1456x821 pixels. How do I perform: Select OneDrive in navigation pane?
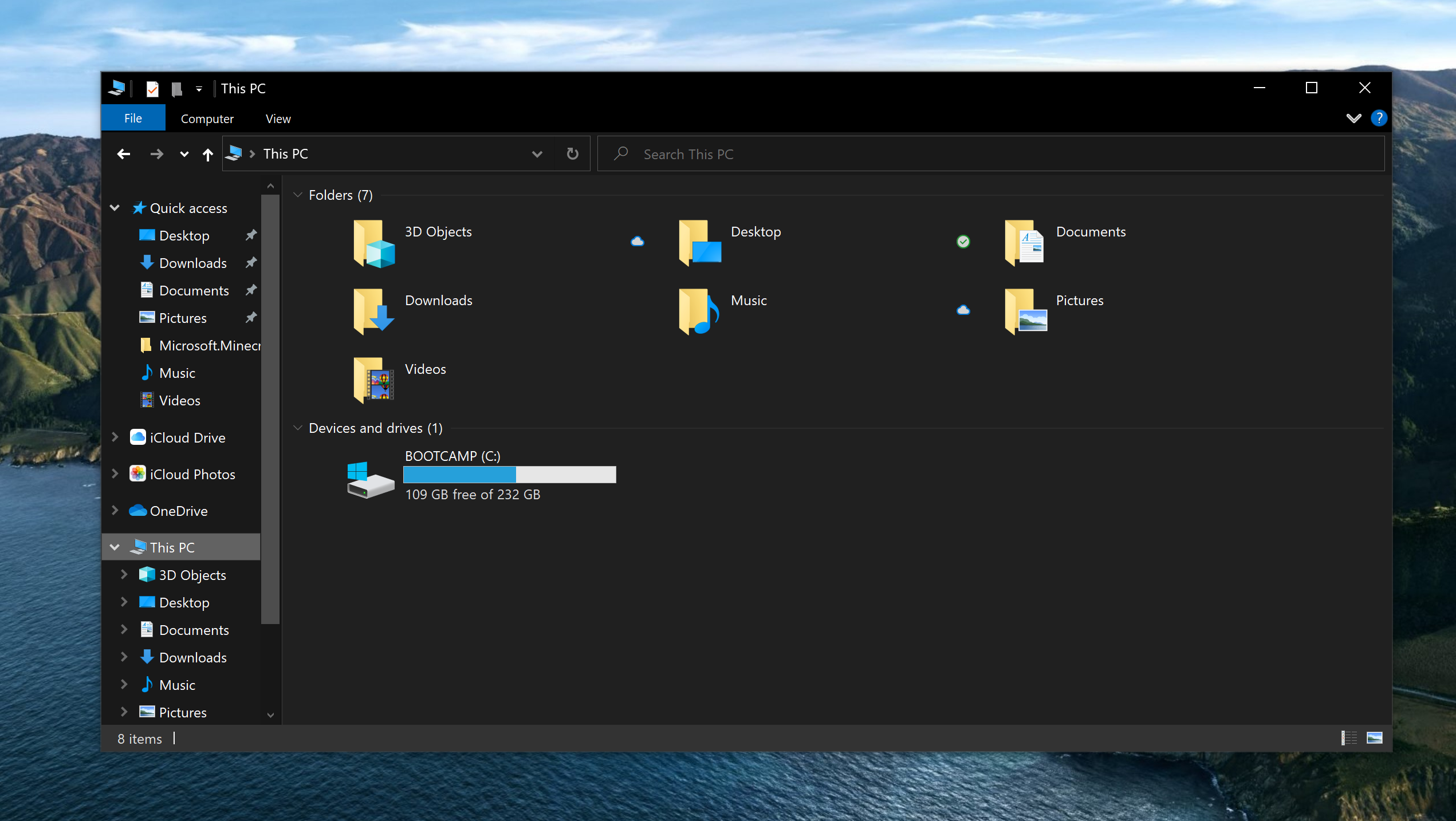pos(178,511)
